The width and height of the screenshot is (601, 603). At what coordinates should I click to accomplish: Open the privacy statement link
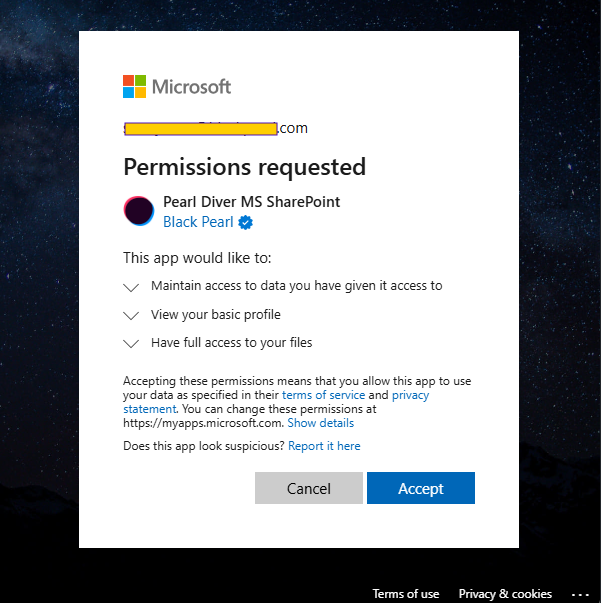pyautogui.click(x=410, y=395)
